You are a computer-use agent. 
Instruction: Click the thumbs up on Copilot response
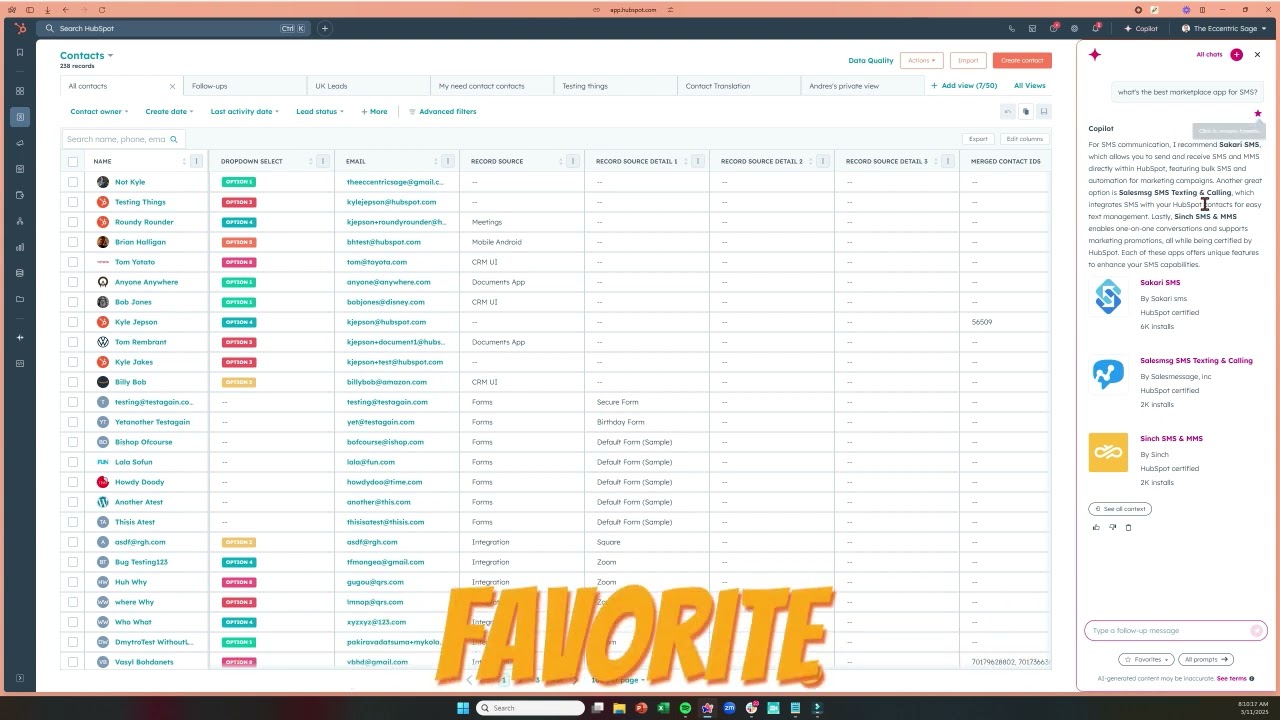pyautogui.click(x=1096, y=527)
